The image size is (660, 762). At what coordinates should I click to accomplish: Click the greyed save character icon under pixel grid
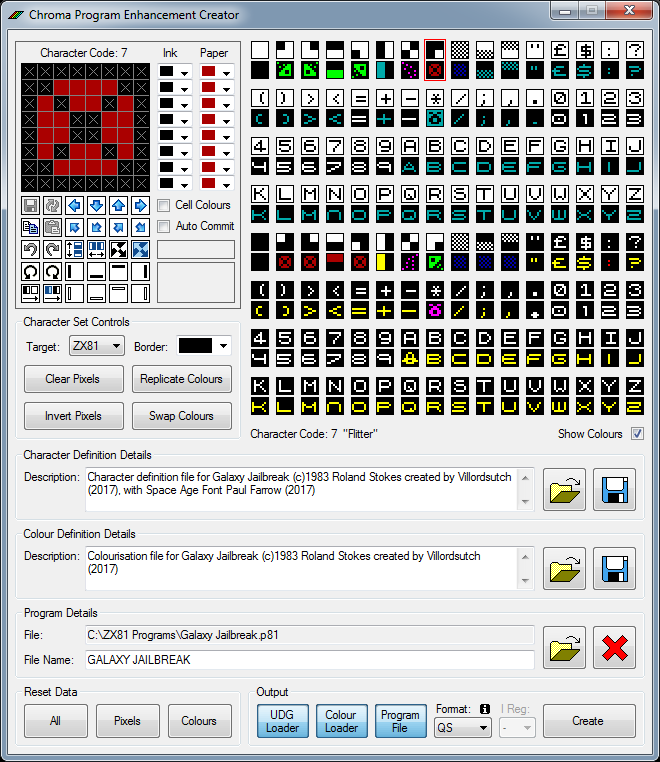pyautogui.click(x=31, y=206)
